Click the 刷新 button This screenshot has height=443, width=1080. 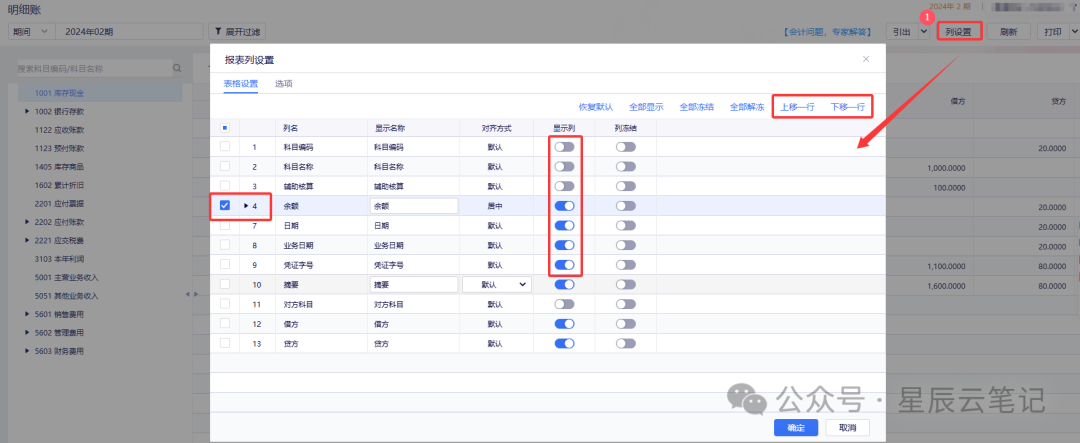(x=1008, y=32)
